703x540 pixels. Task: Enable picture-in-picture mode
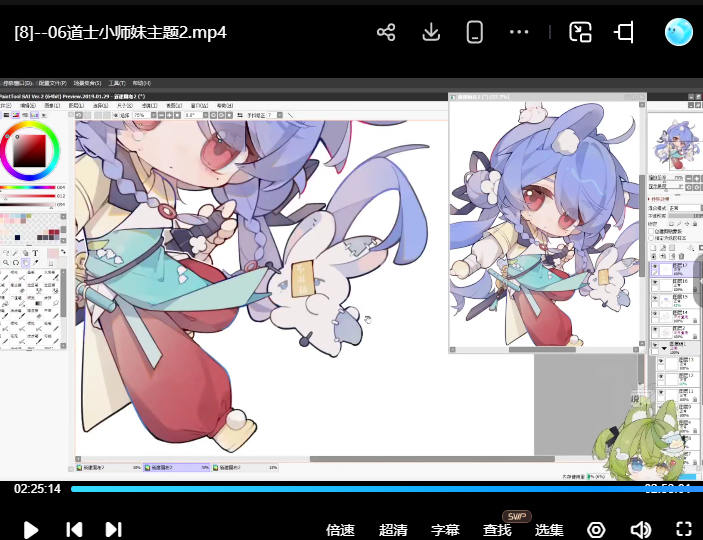(x=580, y=32)
